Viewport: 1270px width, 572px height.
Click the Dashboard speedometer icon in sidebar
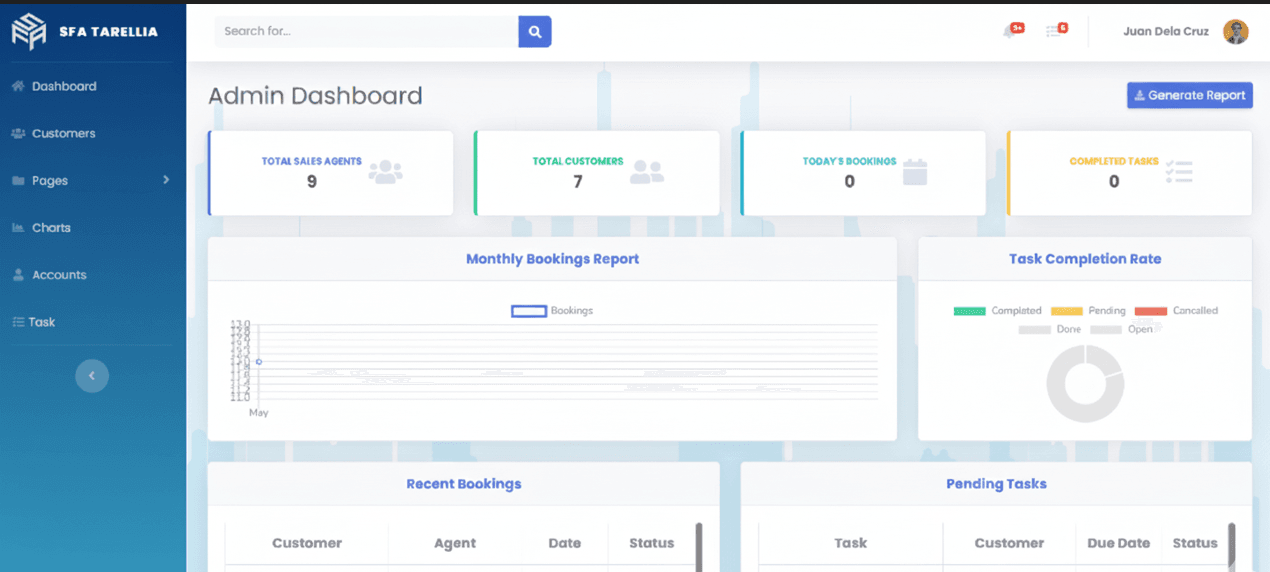[18, 86]
